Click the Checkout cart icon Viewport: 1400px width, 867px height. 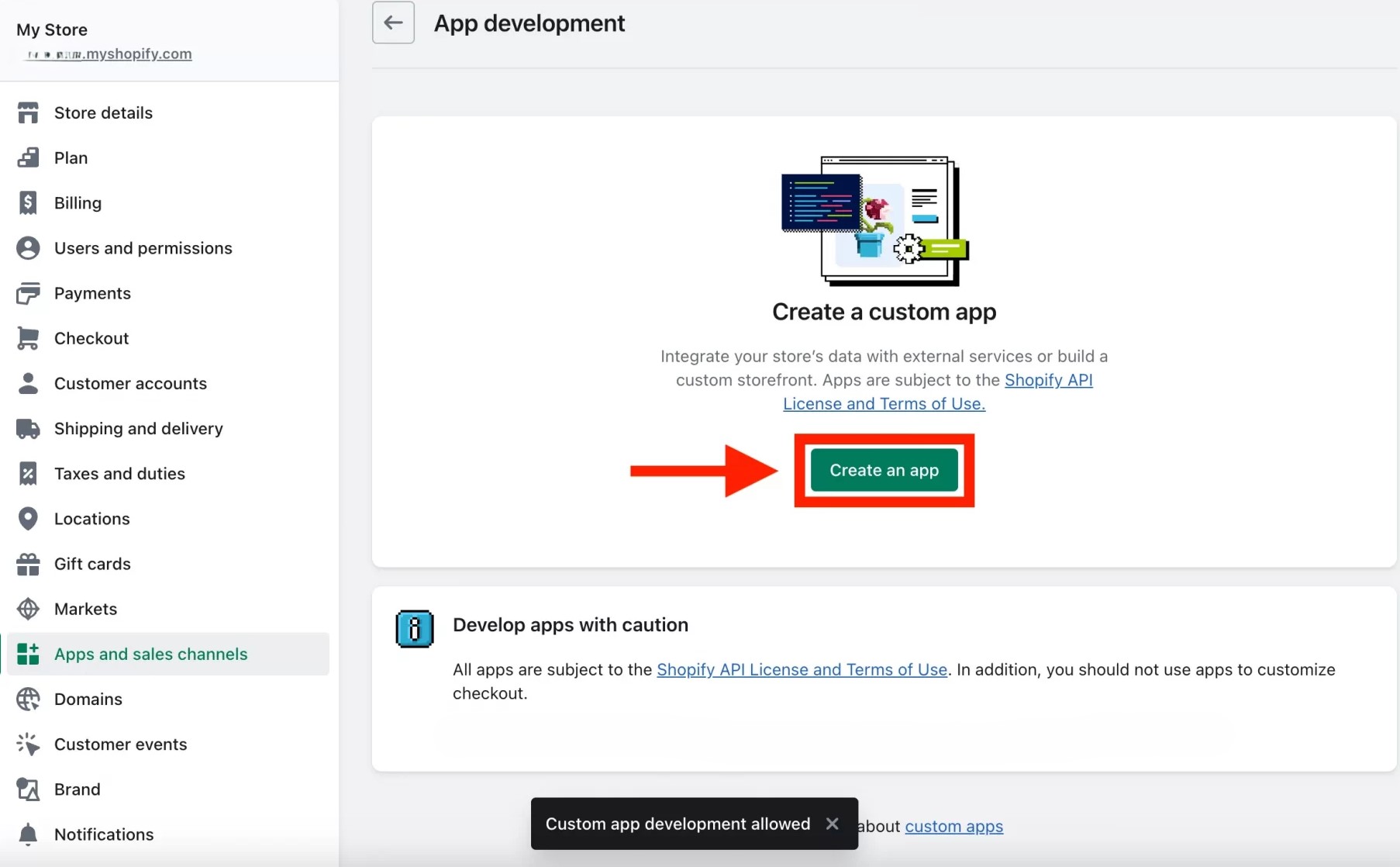(28, 338)
